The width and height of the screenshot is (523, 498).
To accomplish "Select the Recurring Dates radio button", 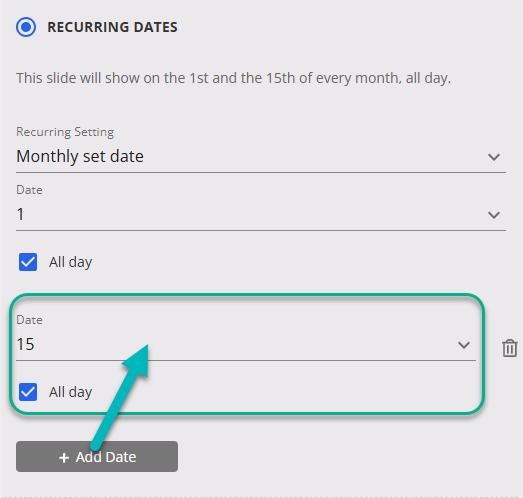I will 26,27.
